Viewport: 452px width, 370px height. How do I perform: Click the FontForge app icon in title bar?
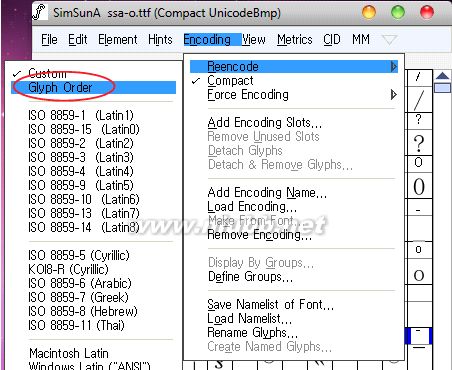[39, 12]
